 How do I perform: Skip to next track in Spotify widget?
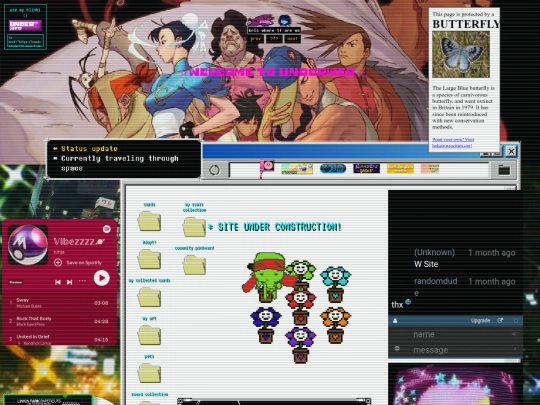[69, 282]
